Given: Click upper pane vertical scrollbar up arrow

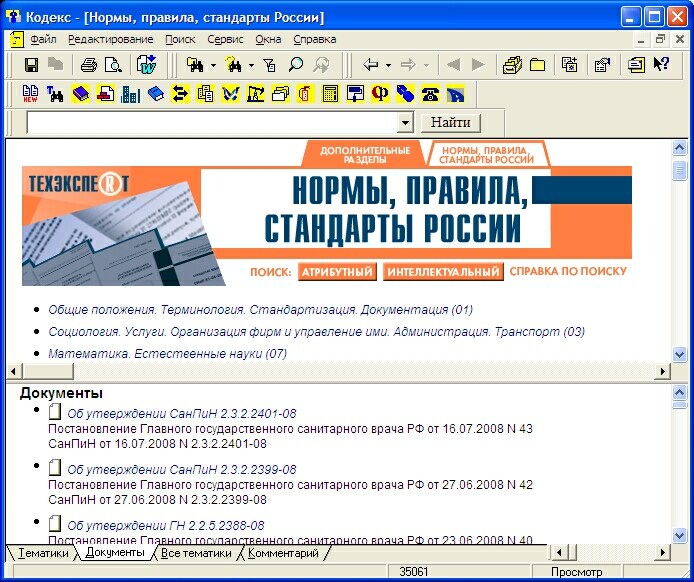Looking at the screenshot, I should click(x=679, y=148).
